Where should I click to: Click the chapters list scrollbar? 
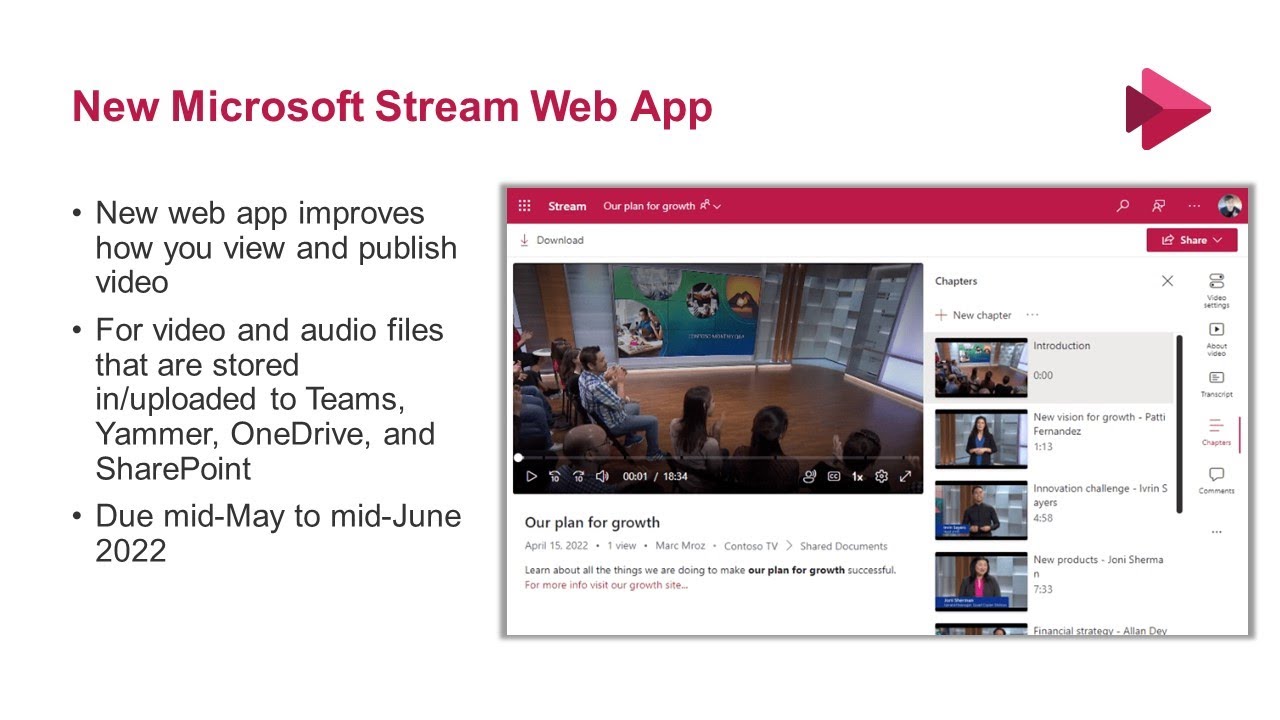click(1180, 424)
